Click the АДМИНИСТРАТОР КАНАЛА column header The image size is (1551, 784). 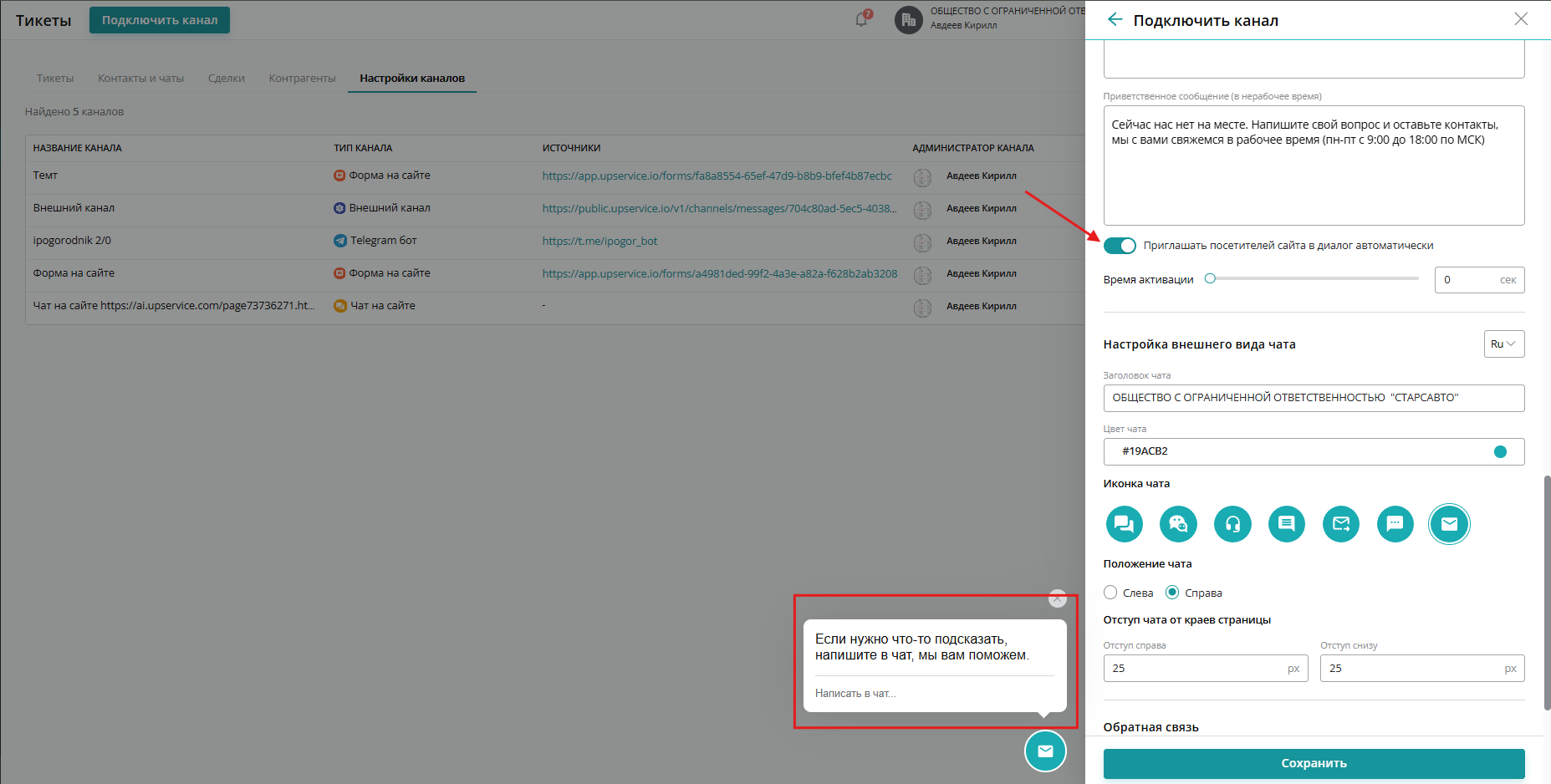973,148
